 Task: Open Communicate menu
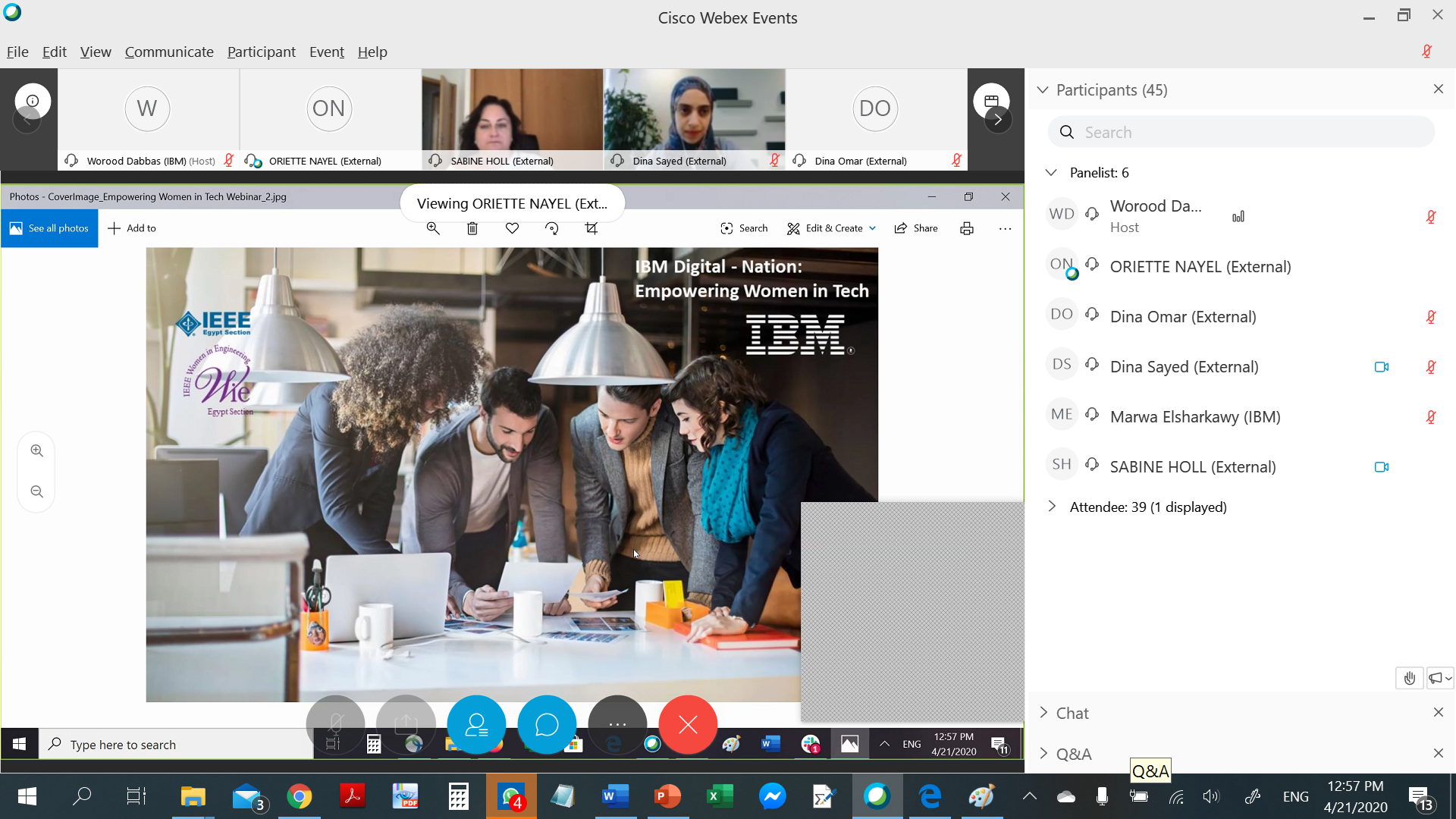[x=169, y=52]
